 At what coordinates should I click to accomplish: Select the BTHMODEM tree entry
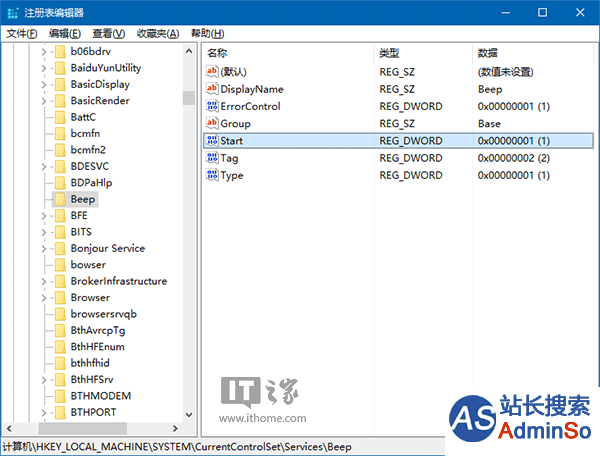click(x=101, y=396)
